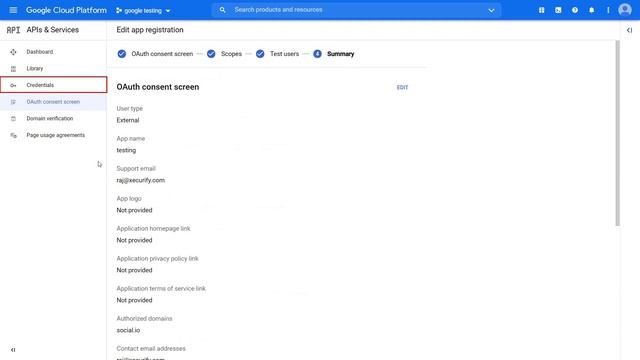
Task: Click the App name value testing
Action: tap(126, 150)
